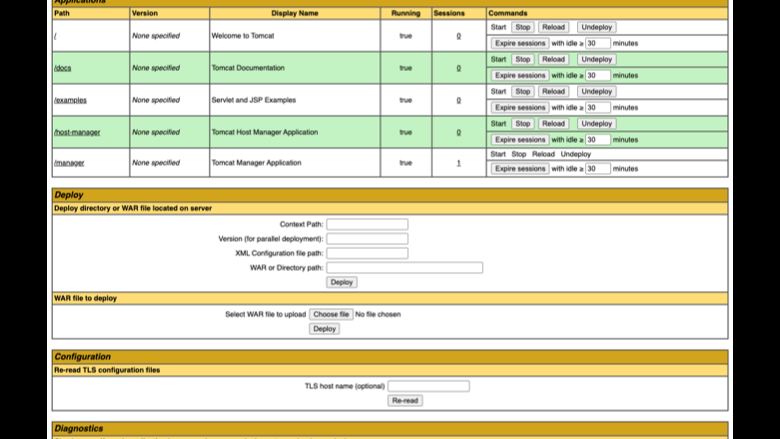View sessions count link for /docs

(x=459, y=68)
